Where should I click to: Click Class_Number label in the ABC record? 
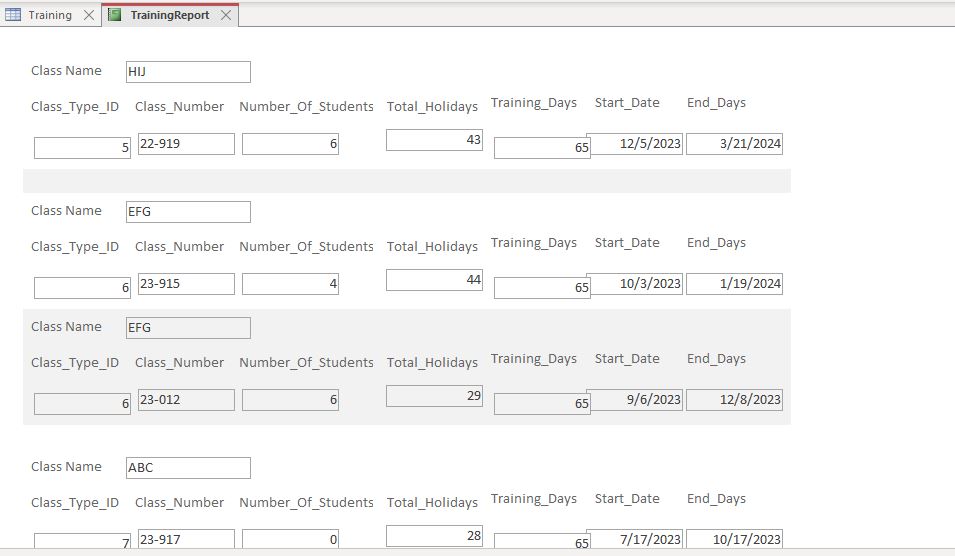click(x=180, y=502)
